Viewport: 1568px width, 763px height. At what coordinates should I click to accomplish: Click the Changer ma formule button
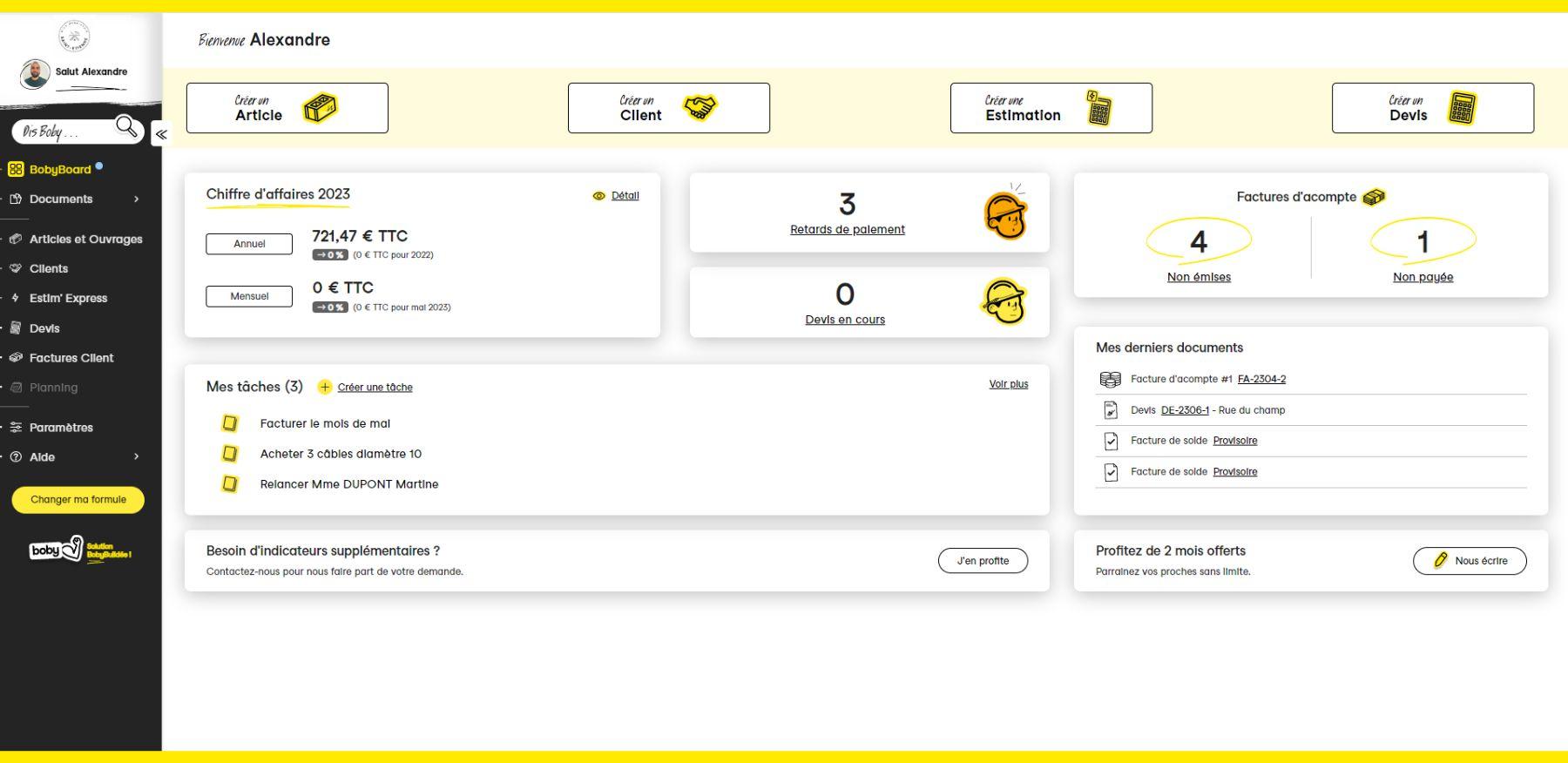[x=78, y=500]
